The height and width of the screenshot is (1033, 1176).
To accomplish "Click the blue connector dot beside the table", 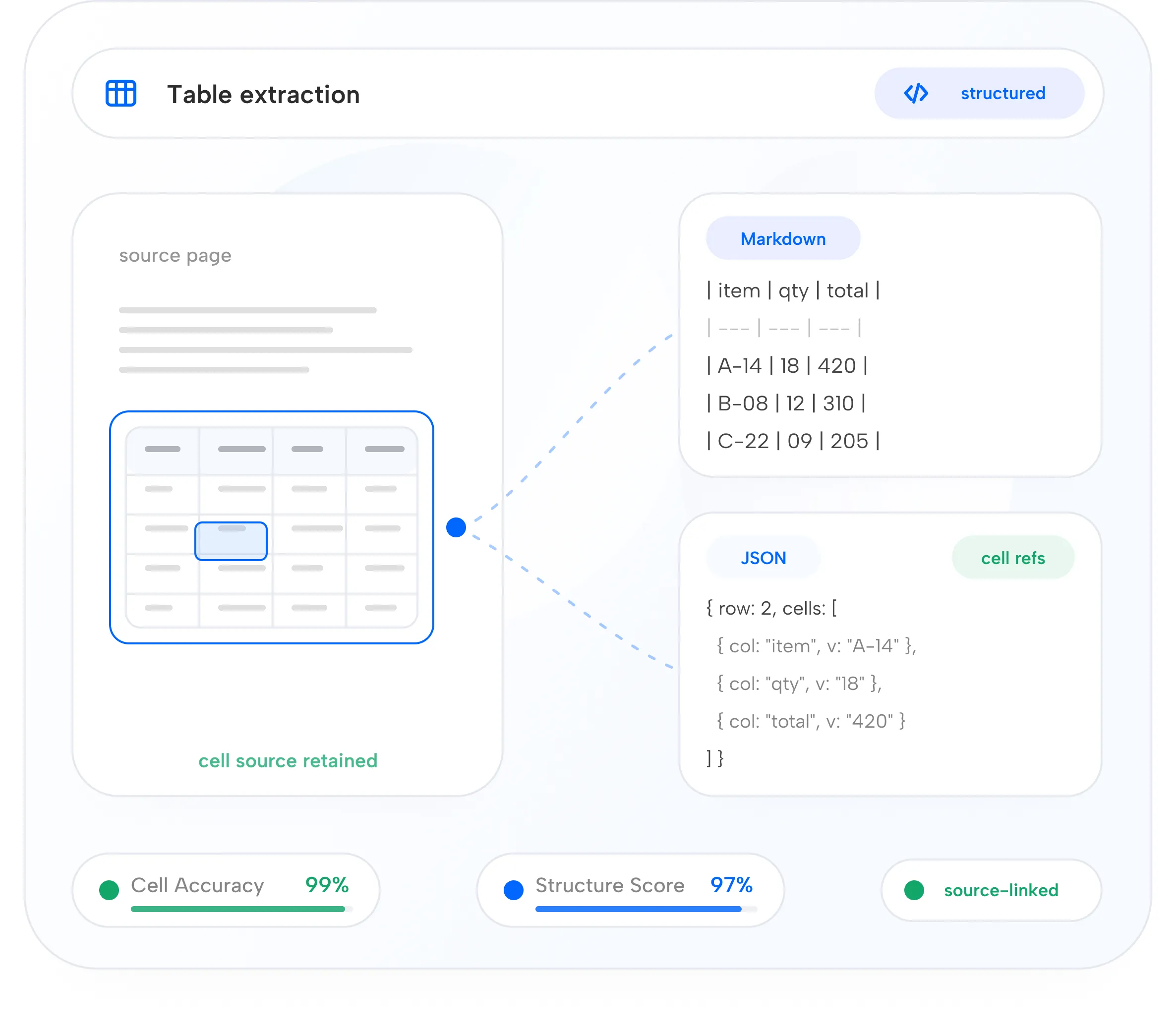I will [456, 527].
